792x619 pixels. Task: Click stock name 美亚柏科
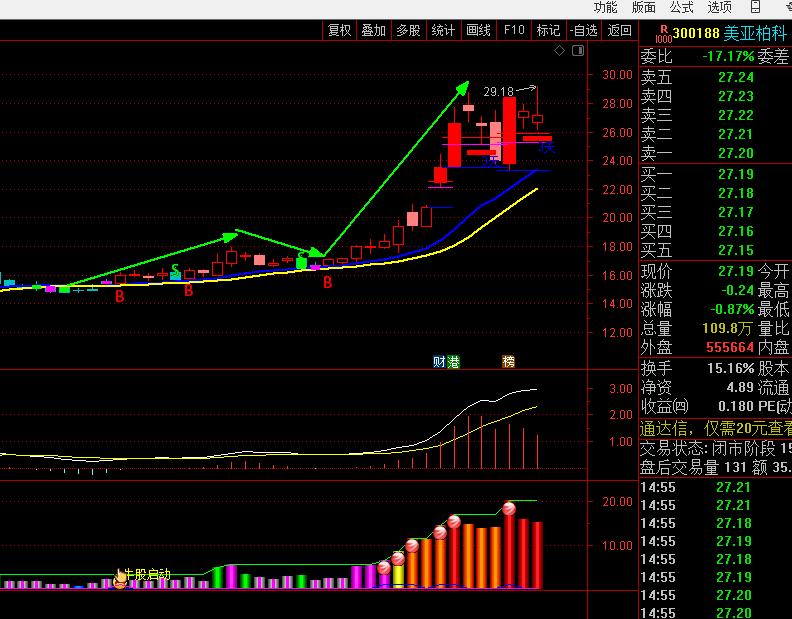point(755,33)
